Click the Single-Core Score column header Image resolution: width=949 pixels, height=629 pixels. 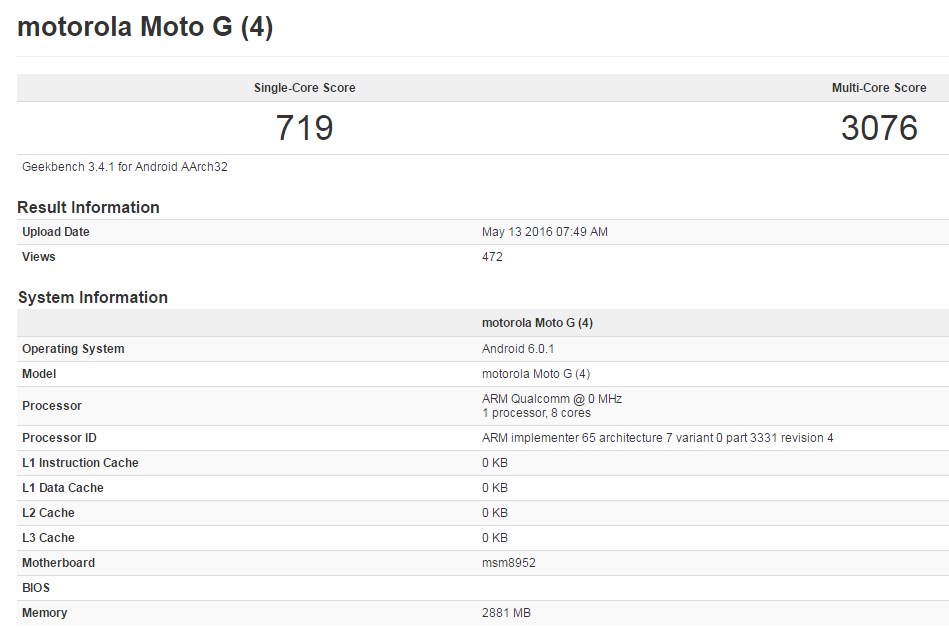(x=304, y=88)
